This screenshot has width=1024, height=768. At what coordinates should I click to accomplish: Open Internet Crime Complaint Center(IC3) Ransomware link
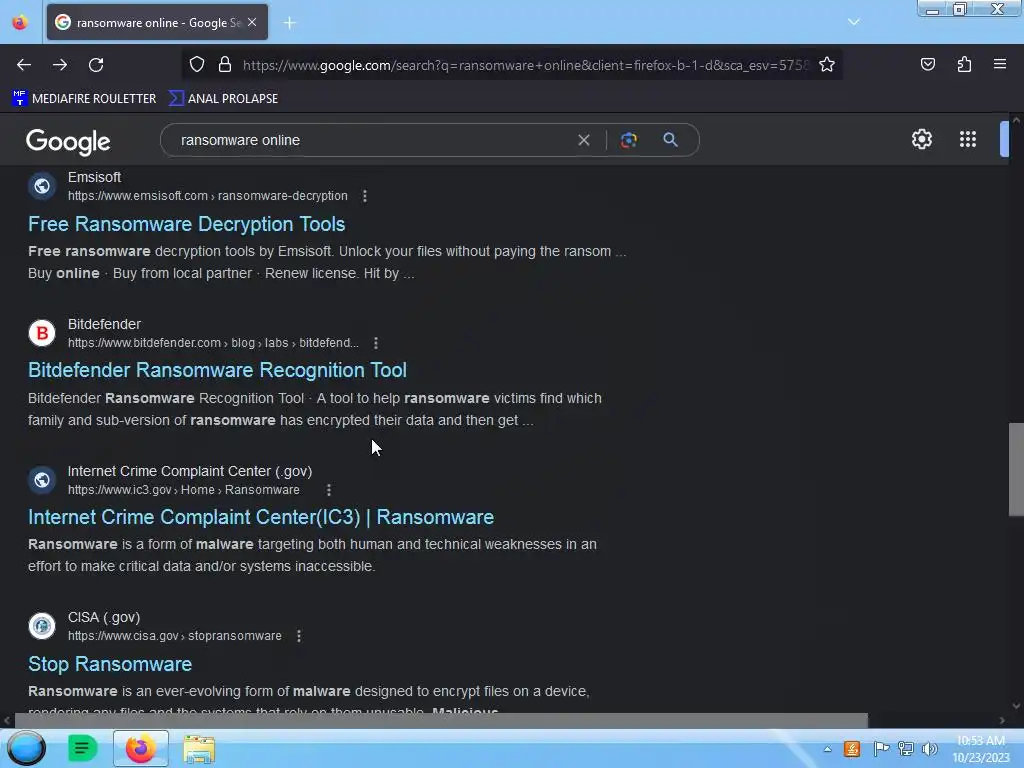click(261, 517)
